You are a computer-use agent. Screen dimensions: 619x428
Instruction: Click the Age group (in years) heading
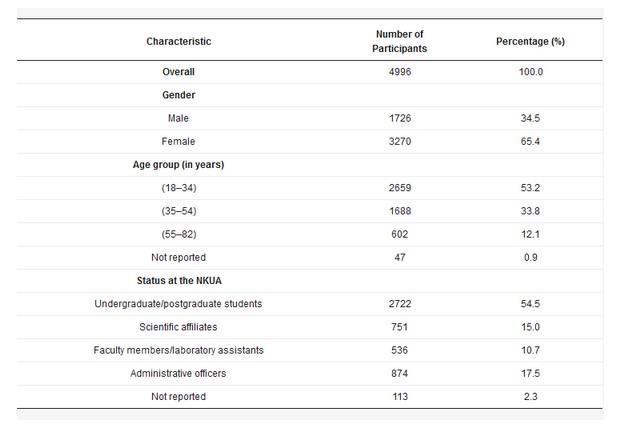(179, 164)
